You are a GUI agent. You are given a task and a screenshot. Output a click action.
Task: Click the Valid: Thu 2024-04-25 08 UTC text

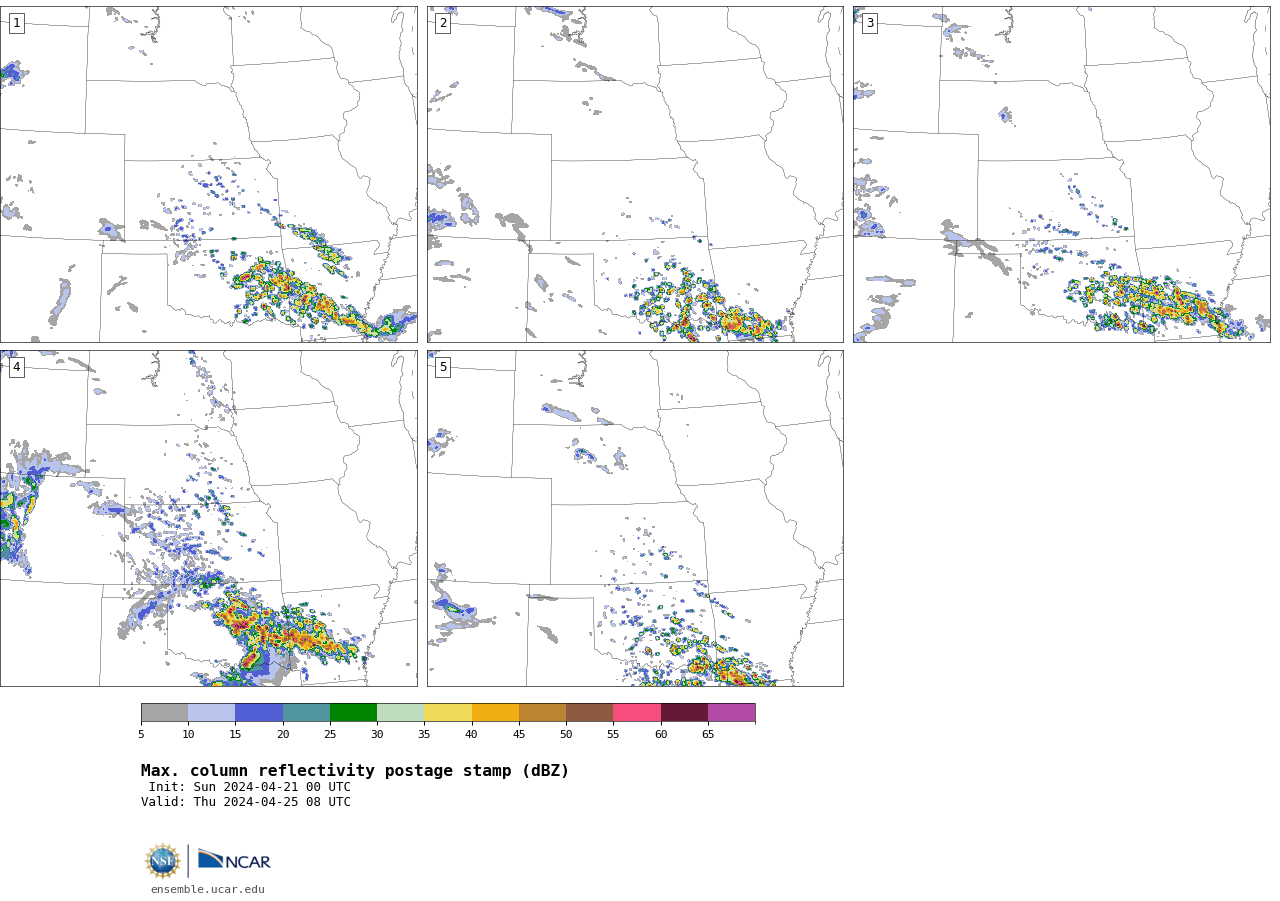246,802
